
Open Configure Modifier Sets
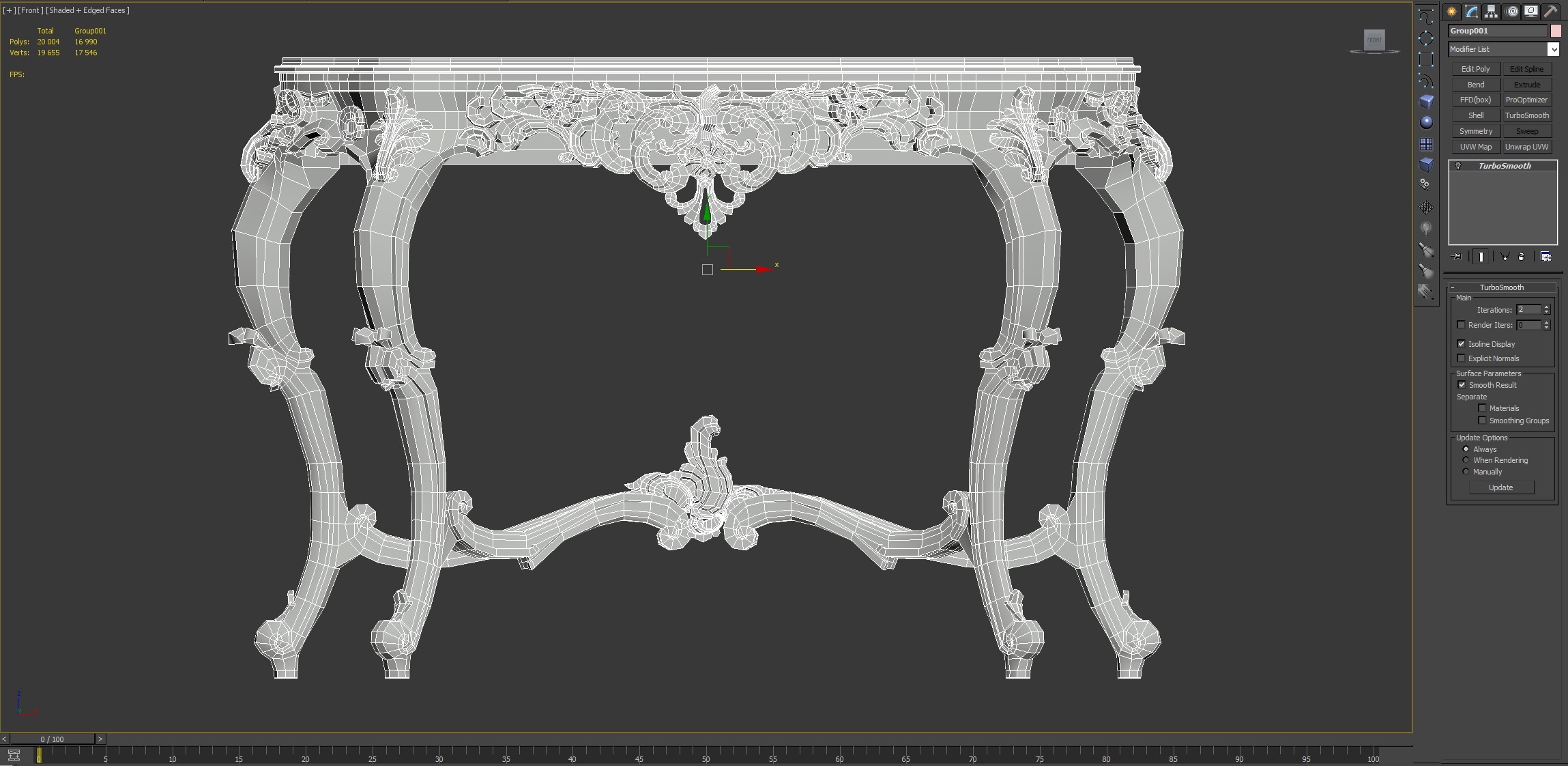click(1546, 257)
